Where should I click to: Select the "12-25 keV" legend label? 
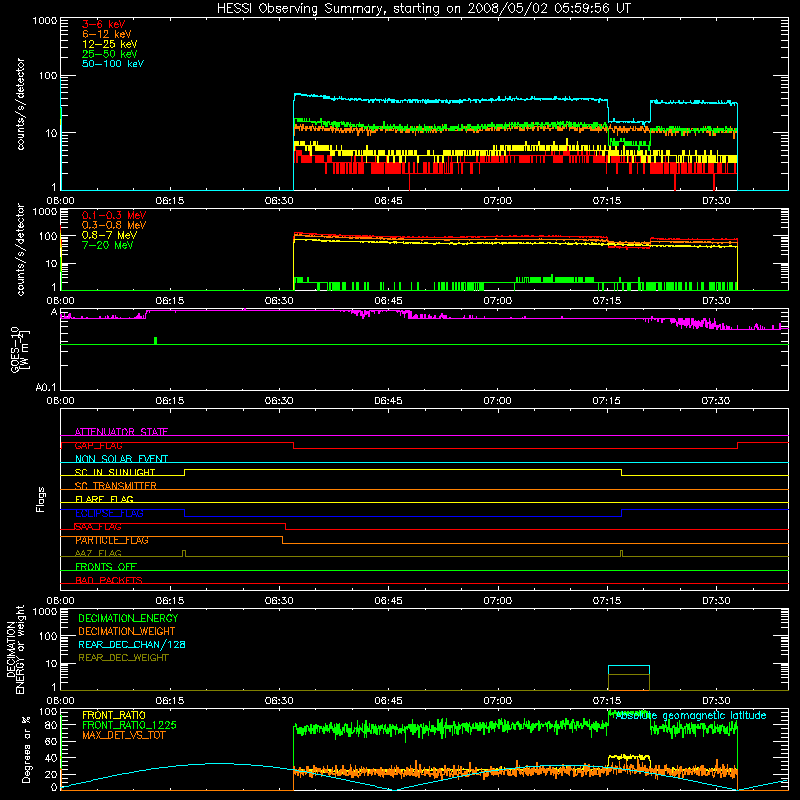click(x=110, y=44)
